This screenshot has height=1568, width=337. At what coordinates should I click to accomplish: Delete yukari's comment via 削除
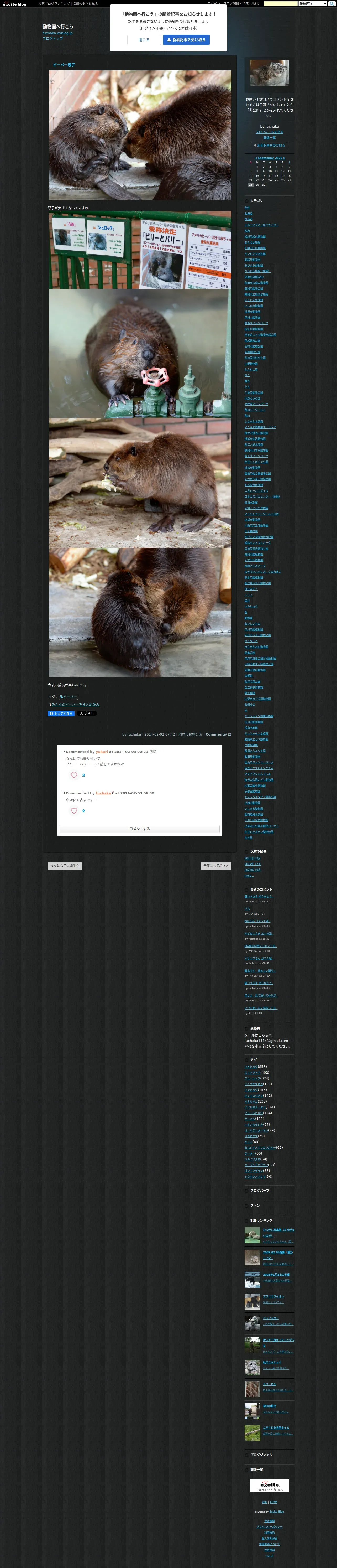153,752
